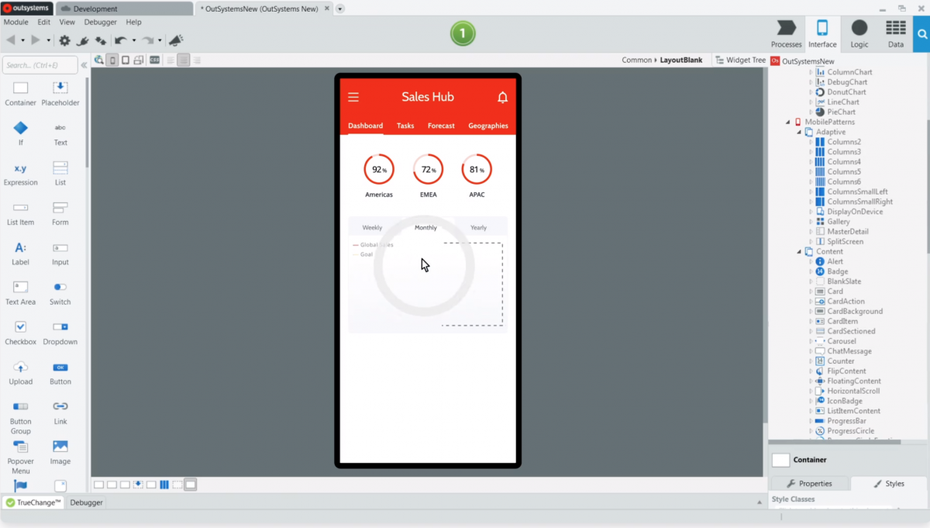Viewport: 930px width, 528px height.
Task: Expand the Gallery tree item
Action: (x=811, y=222)
